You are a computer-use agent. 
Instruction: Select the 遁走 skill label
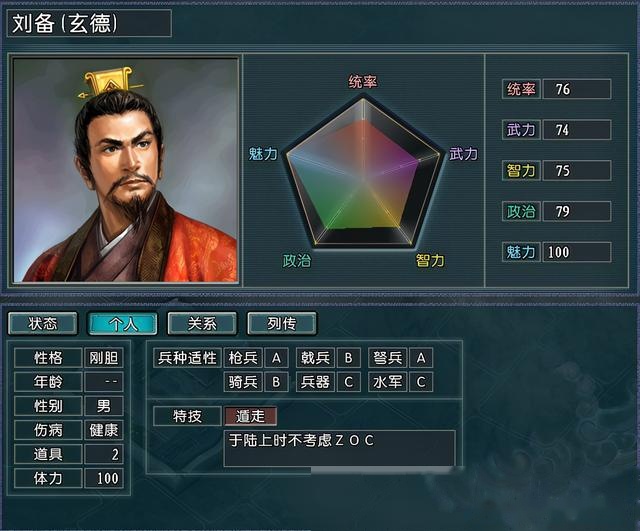point(250,416)
